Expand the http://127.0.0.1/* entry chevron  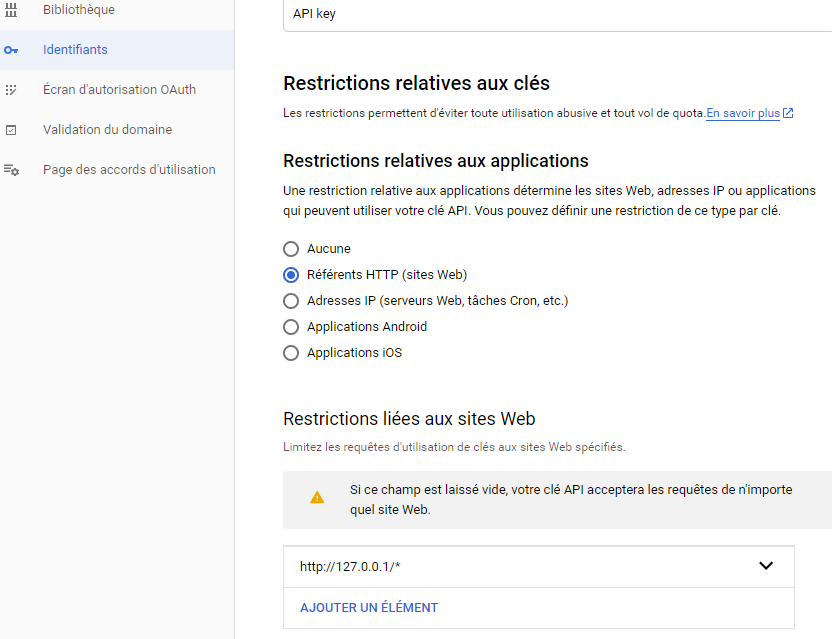click(766, 566)
